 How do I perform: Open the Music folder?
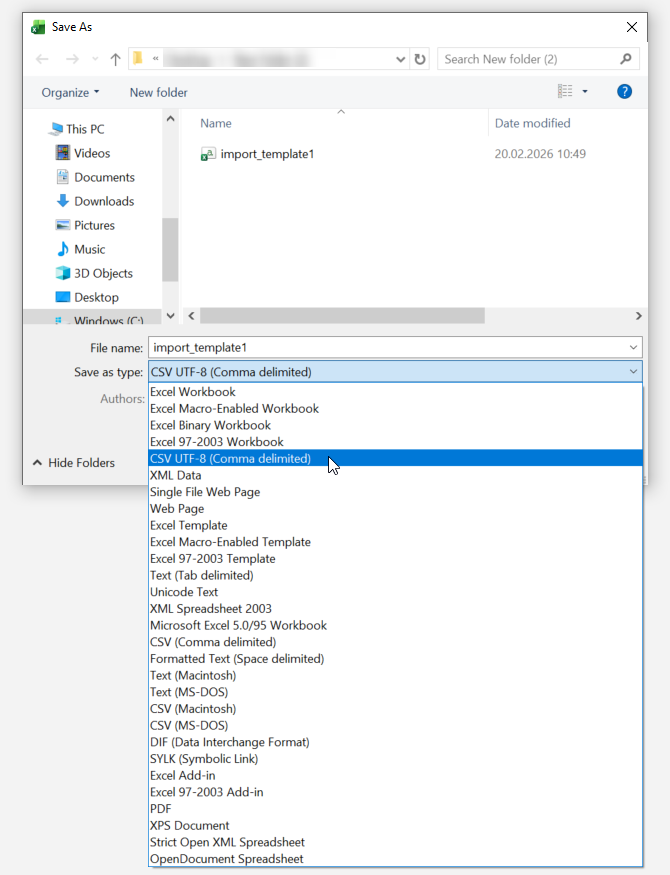(x=80, y=249)
